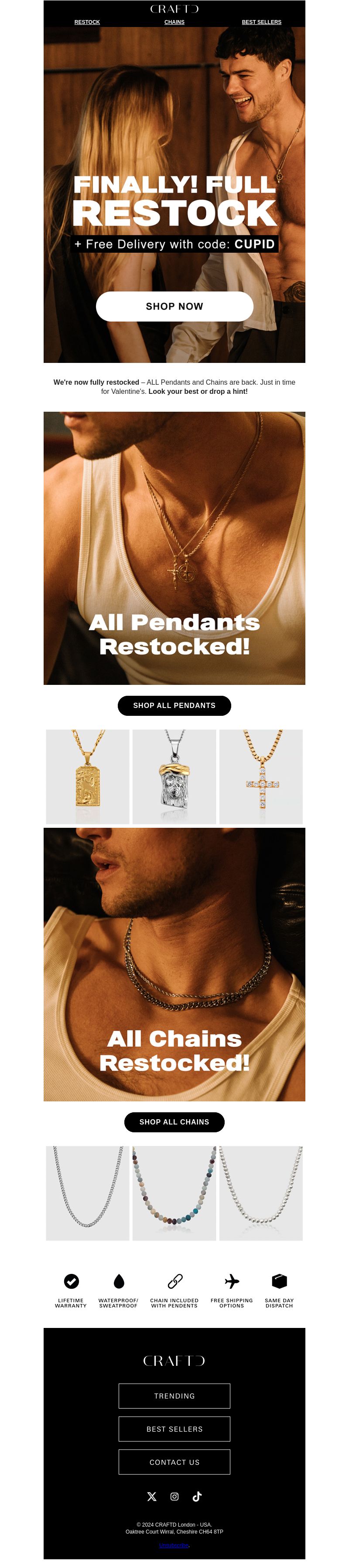Select the TRENDING footer button

(175, 1396)
